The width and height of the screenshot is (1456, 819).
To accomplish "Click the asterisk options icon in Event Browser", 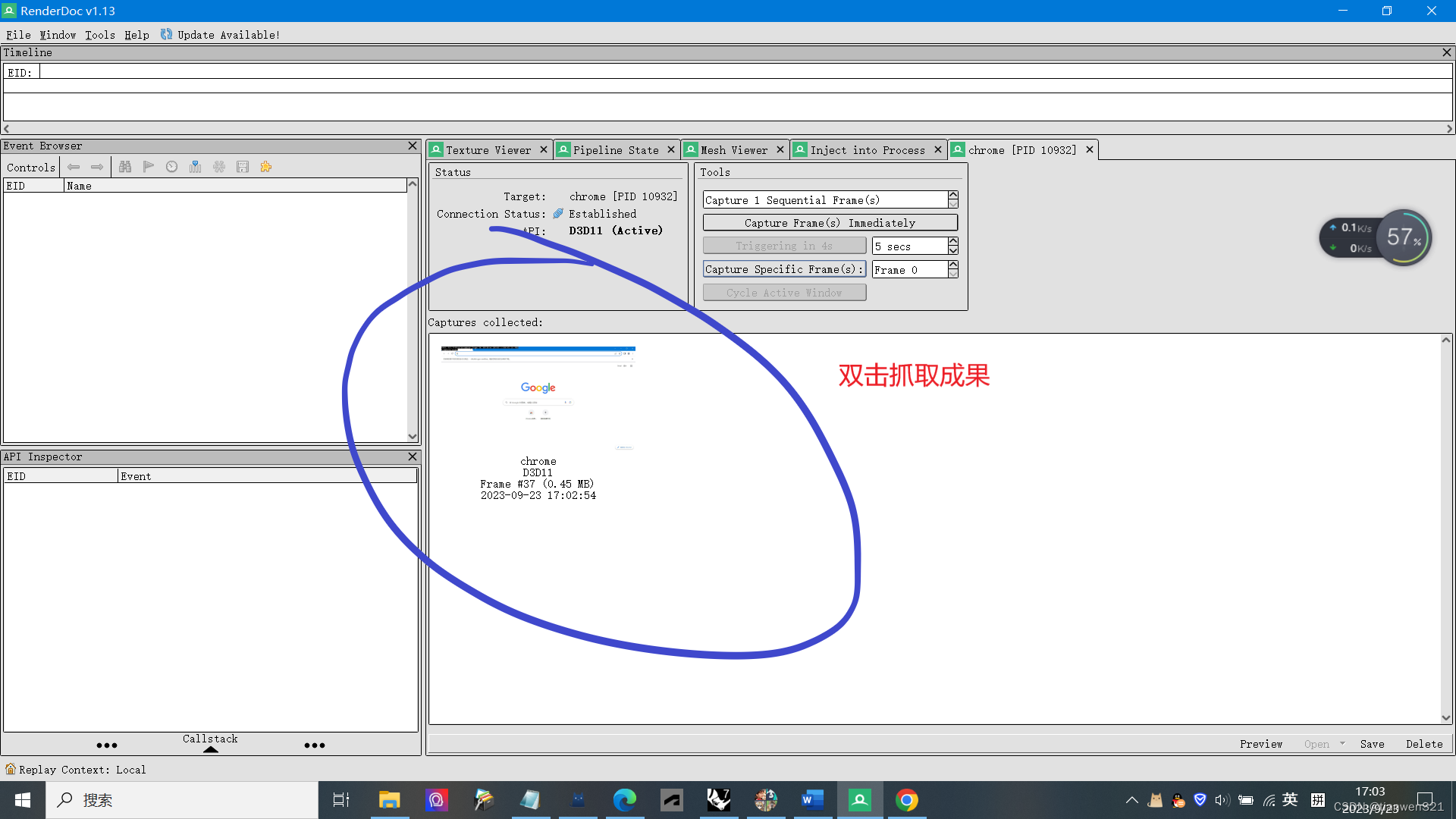I will click(x=219, y=167).
